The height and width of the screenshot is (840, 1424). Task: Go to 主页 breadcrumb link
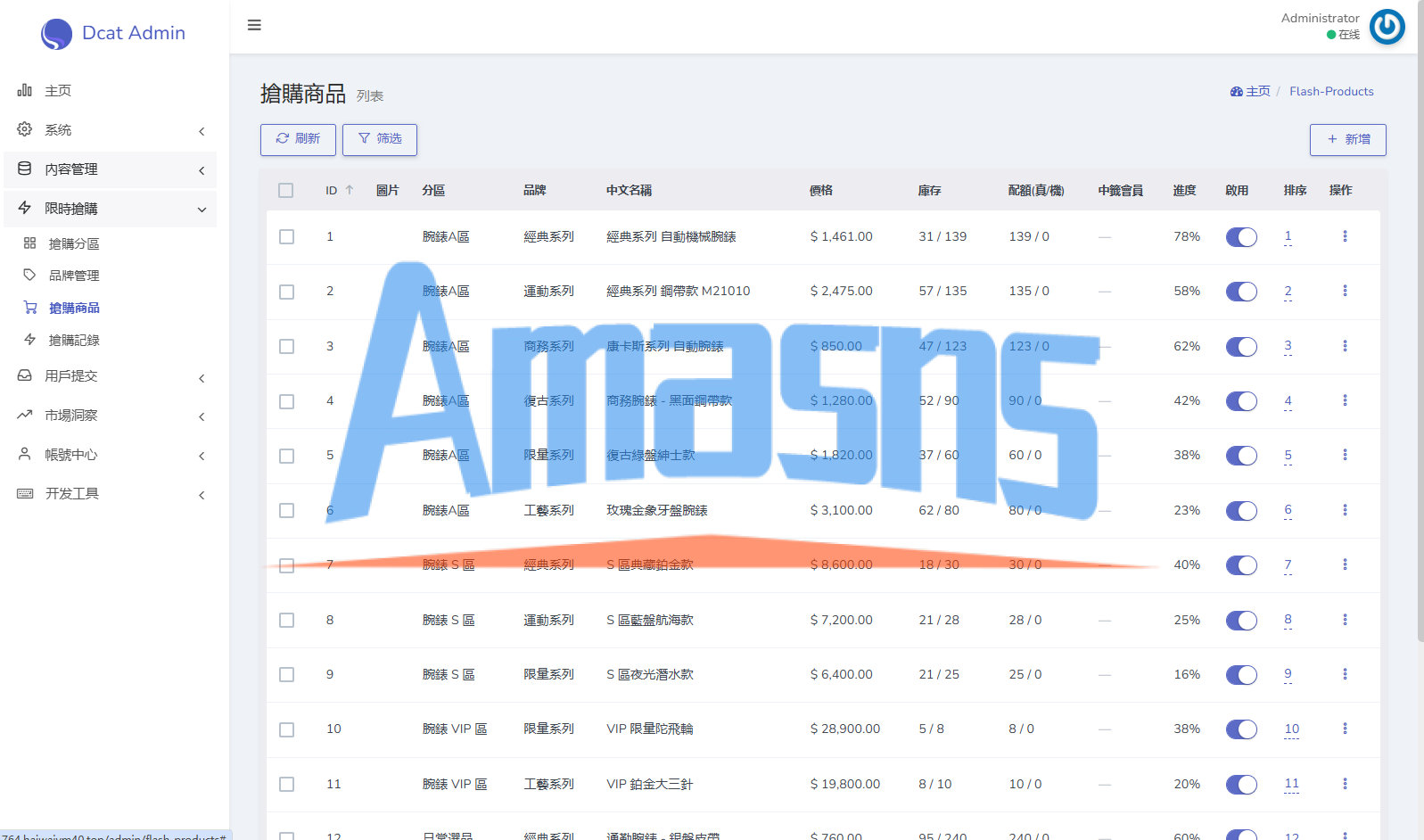coord(1250,91)
